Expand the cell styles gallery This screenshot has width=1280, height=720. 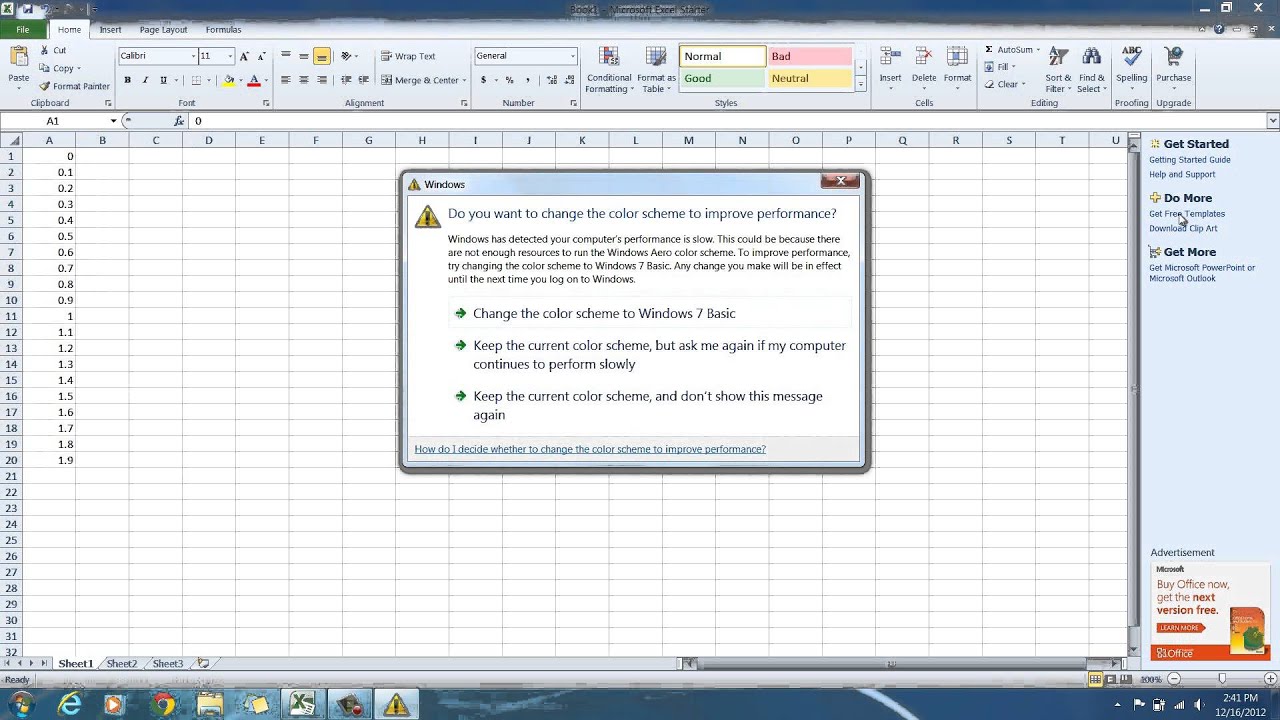[860, 85]
